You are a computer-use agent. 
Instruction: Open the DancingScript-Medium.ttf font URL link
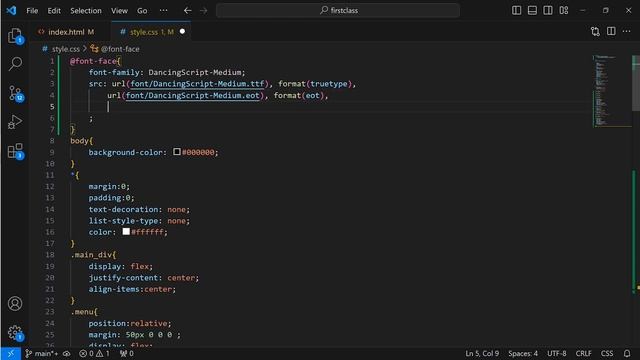[x=198, y=84]
